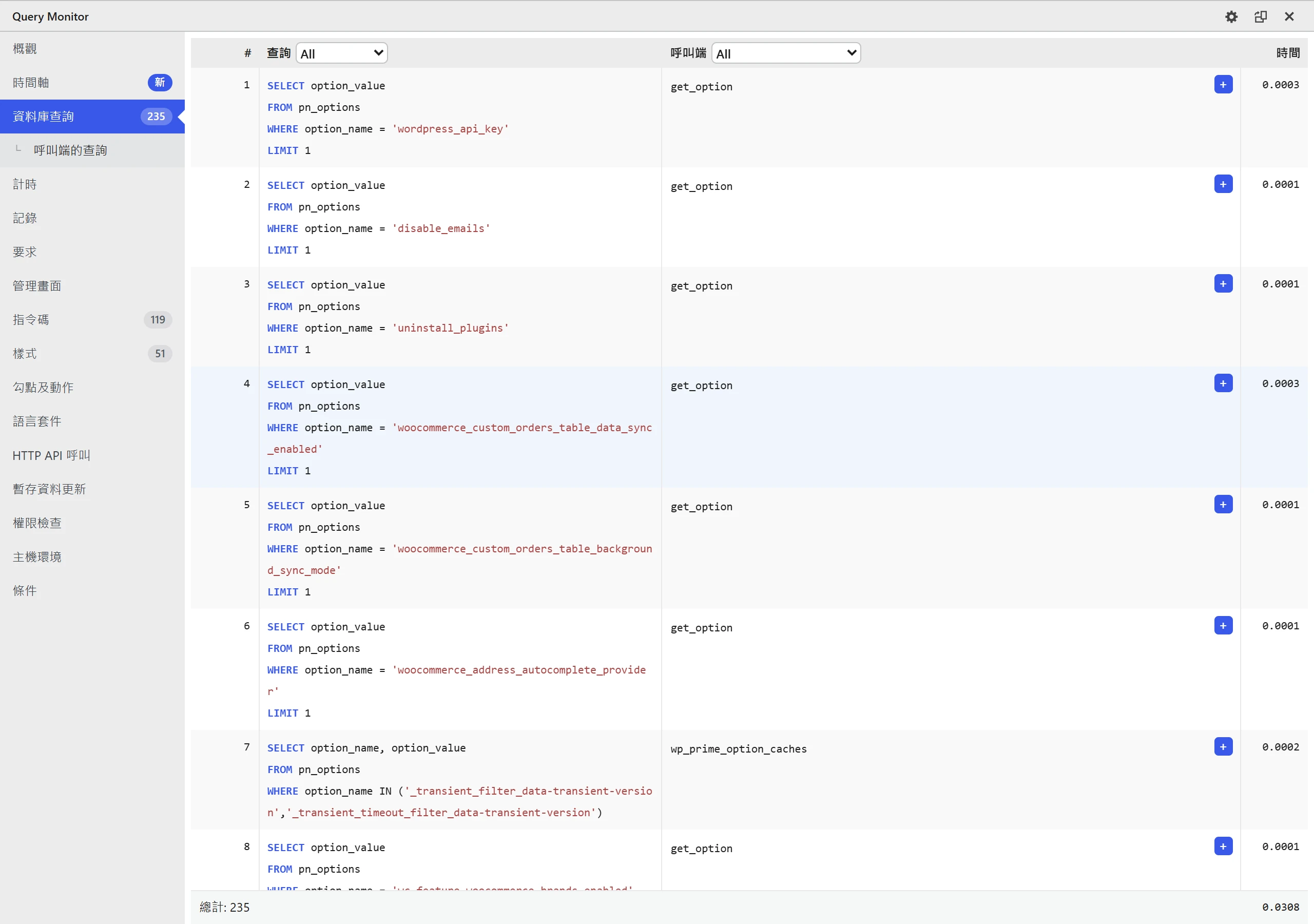Toggle panel position pop-out icon
The height and width of the screenshot is (924, 1314).
pyautogui.click(x=1260, y=16)
